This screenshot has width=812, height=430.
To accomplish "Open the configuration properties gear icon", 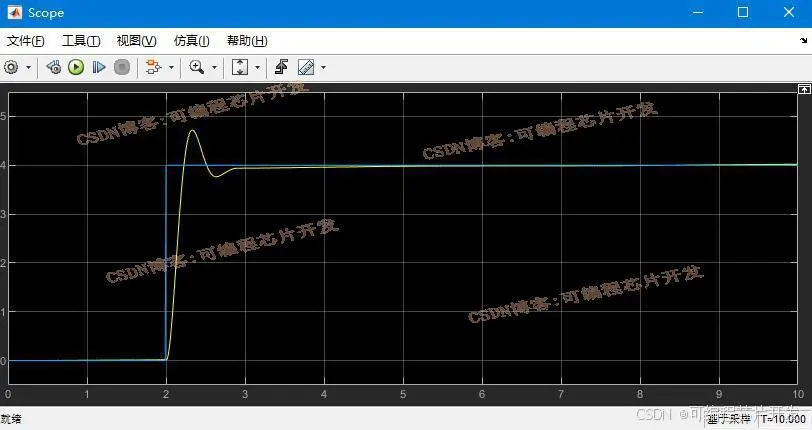I will coord(11,67).
